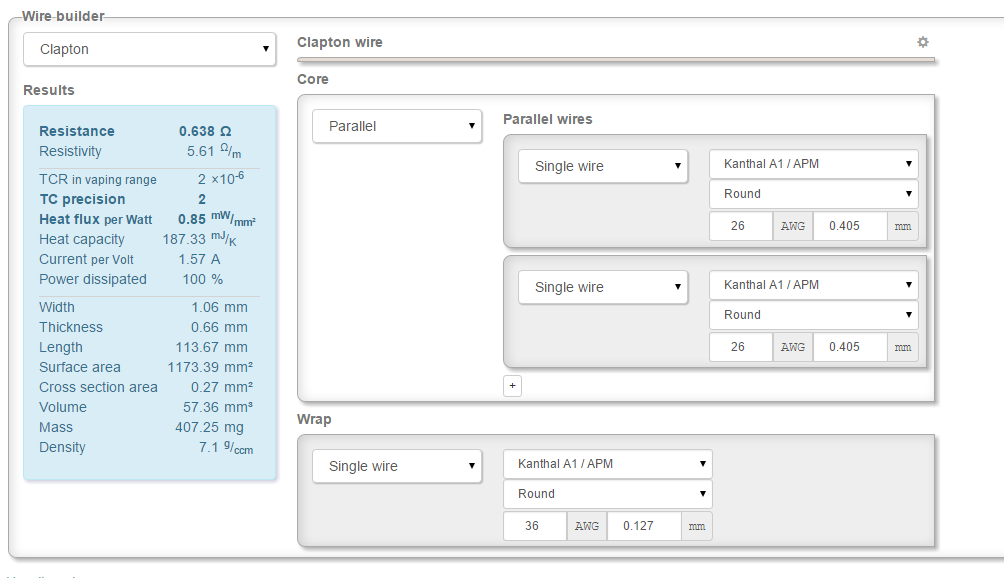Open second parallel Single wire dropdown
Screen dimensions: 1004x578
pos(603,287)
